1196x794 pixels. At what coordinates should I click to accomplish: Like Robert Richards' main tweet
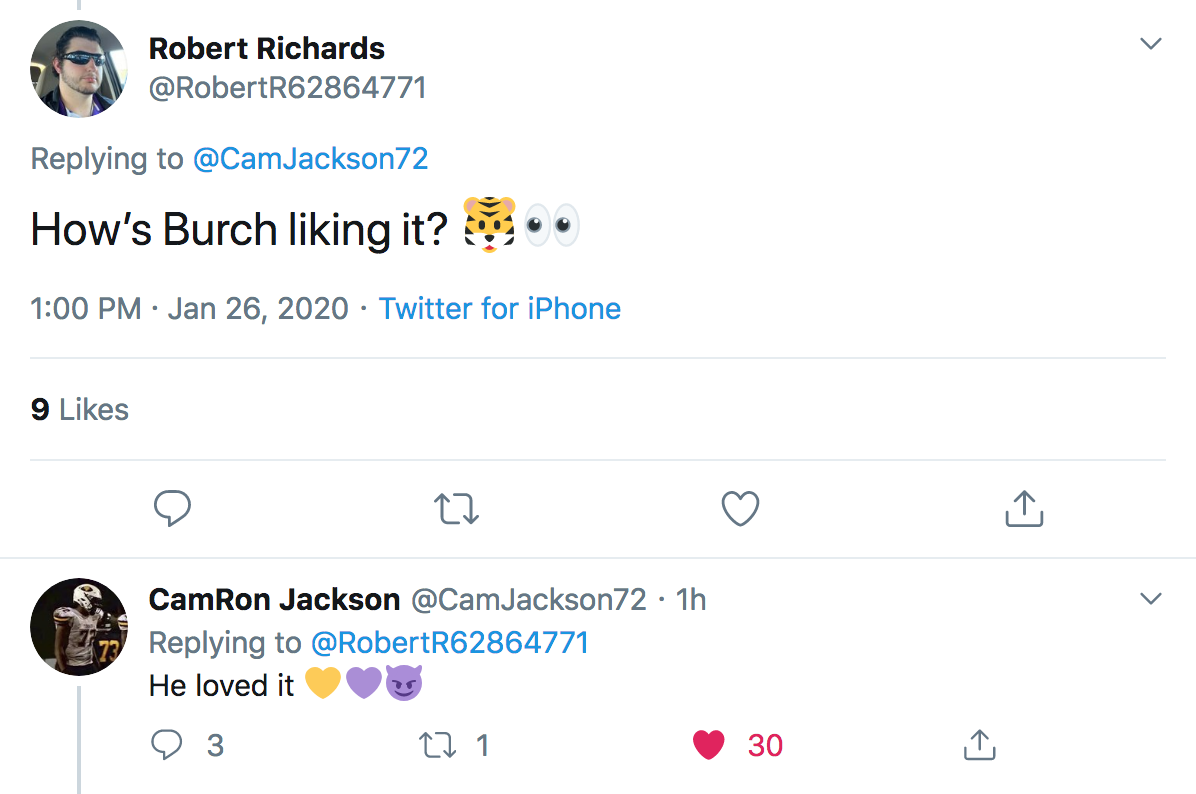tap(740, 509)
